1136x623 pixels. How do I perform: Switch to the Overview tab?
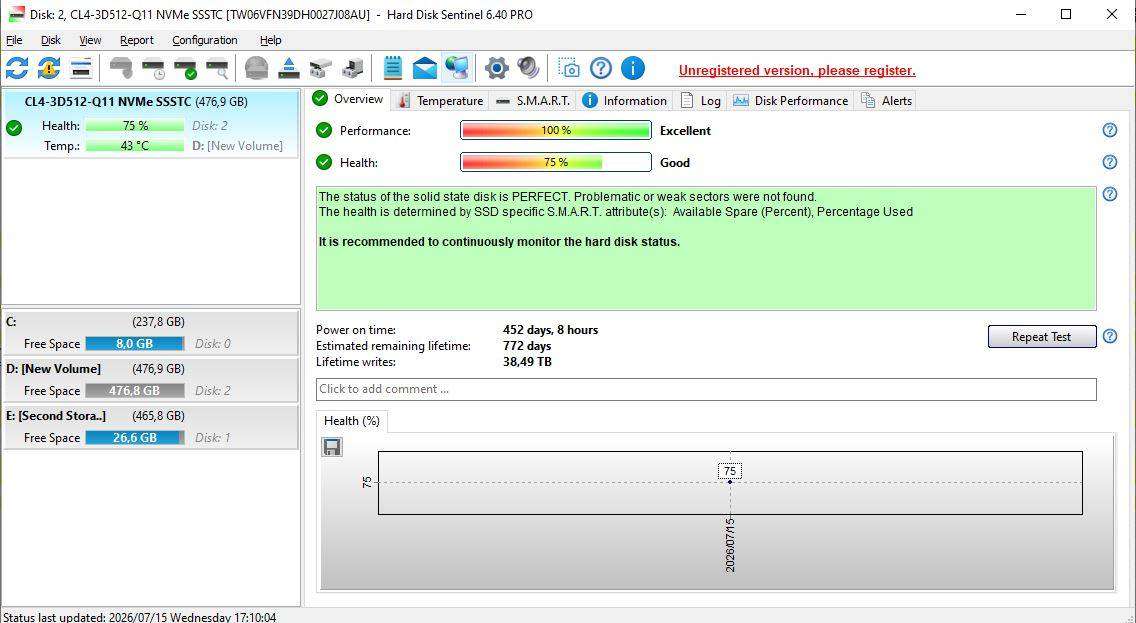(348, 99)
